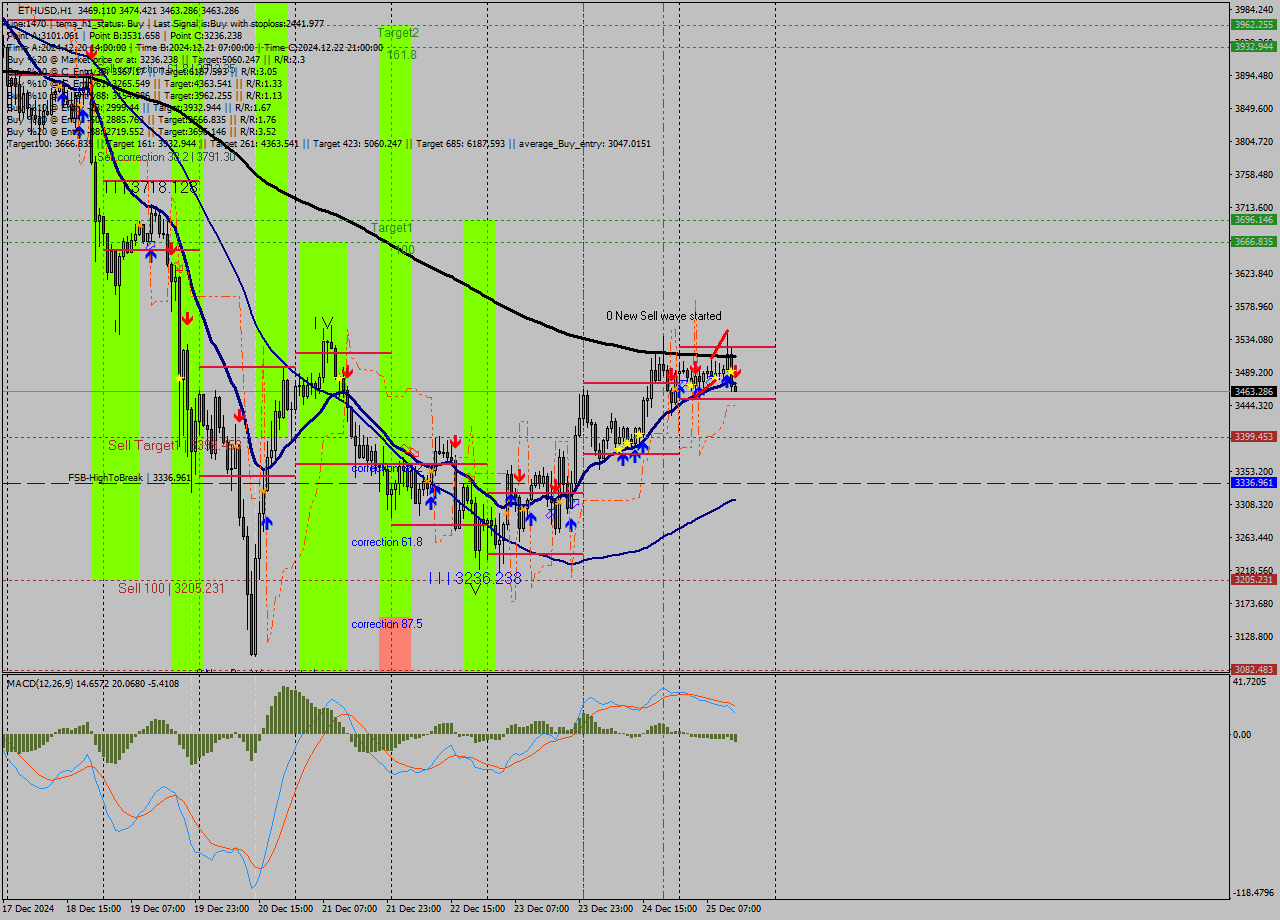Image resolution: width=1280 pixels, height=920 pixels.
Task: Click the 3984.240 price scale value
Action: [x=1254, y=9]
